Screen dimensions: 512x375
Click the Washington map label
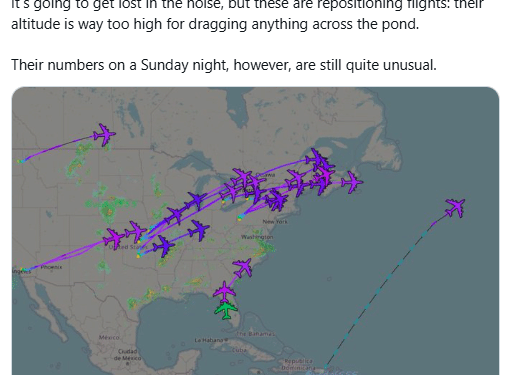(257, 237)
